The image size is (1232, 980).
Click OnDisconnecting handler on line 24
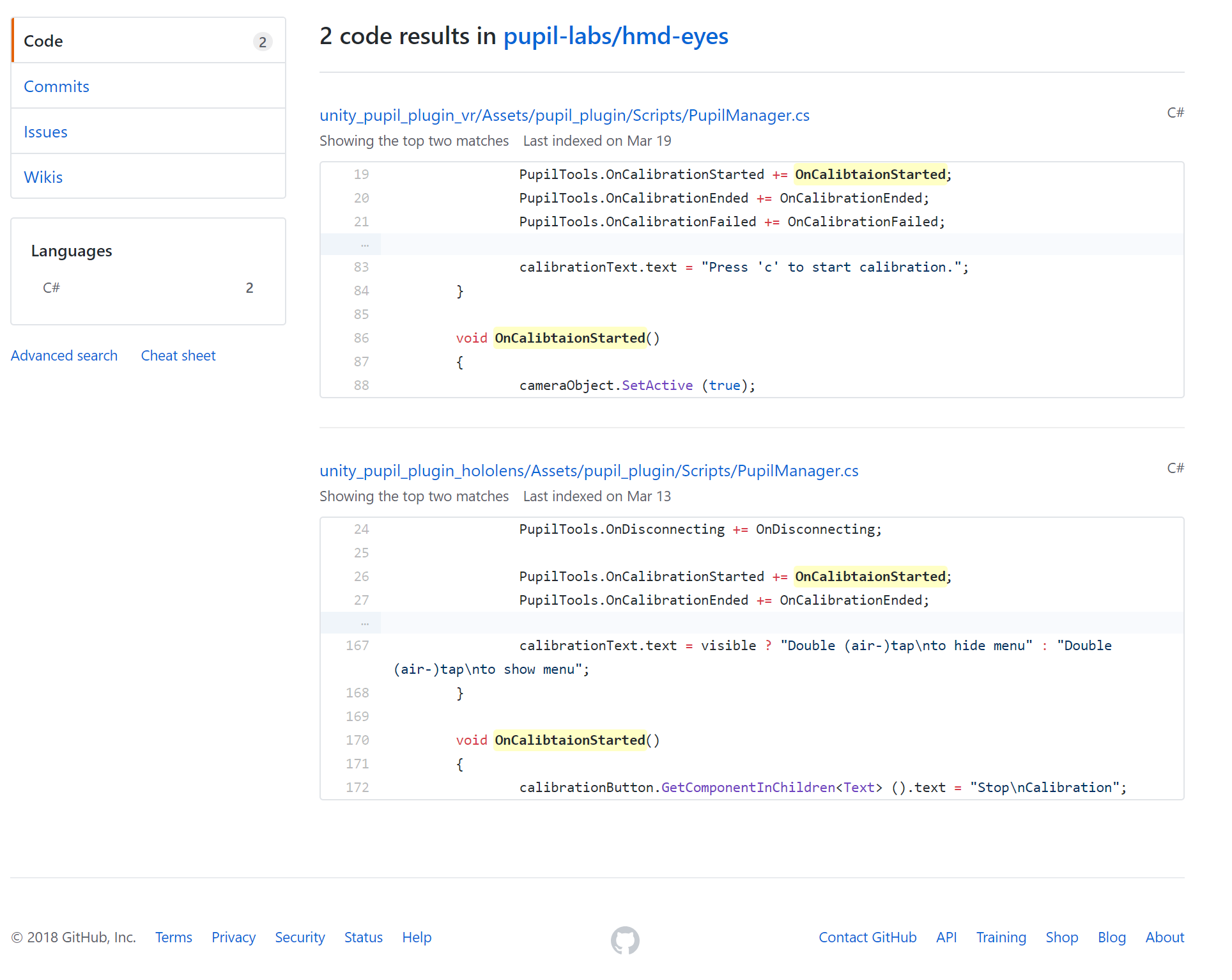coord(815,529)
